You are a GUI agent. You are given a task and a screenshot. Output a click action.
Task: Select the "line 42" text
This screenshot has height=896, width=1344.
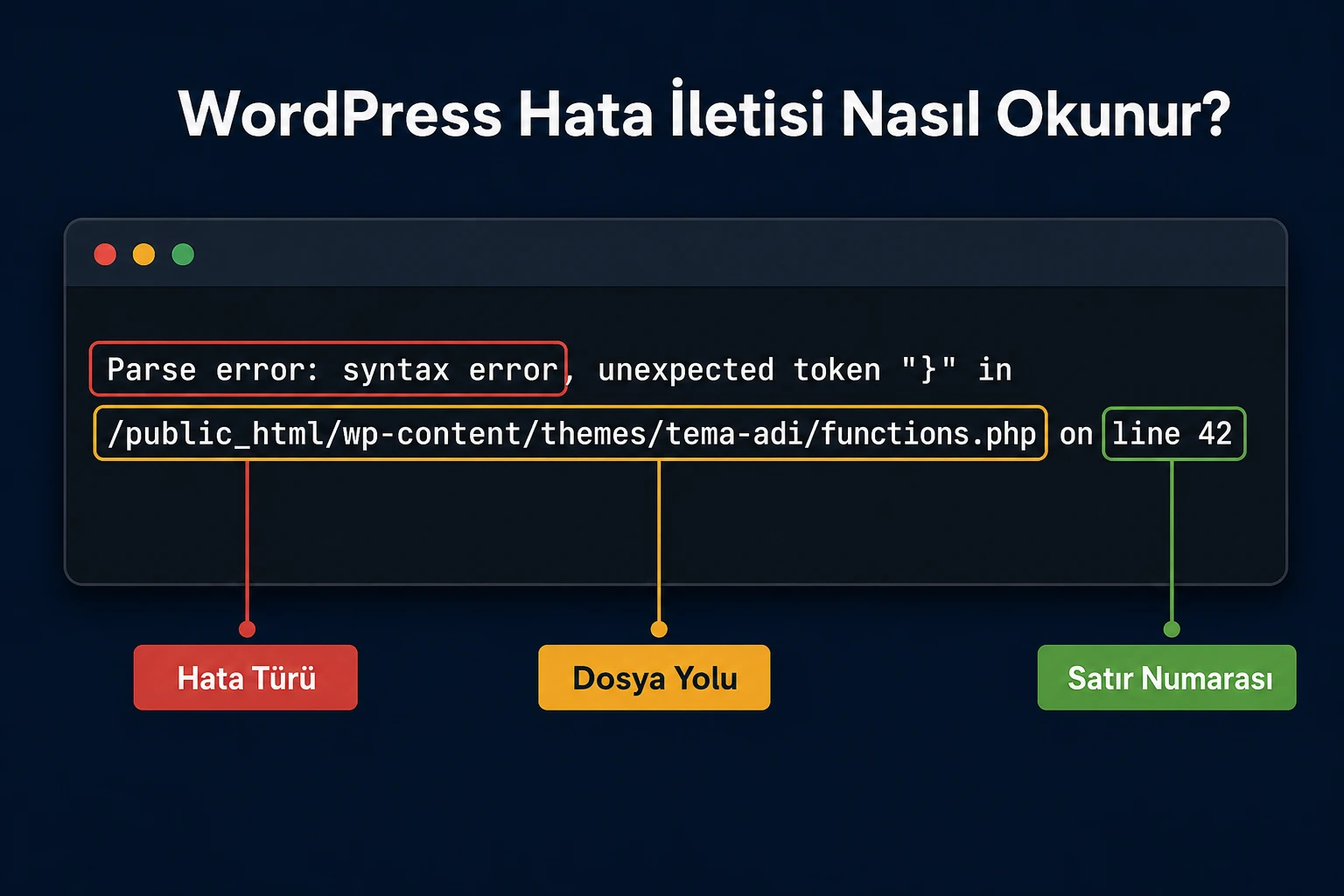pos(1172,433)
